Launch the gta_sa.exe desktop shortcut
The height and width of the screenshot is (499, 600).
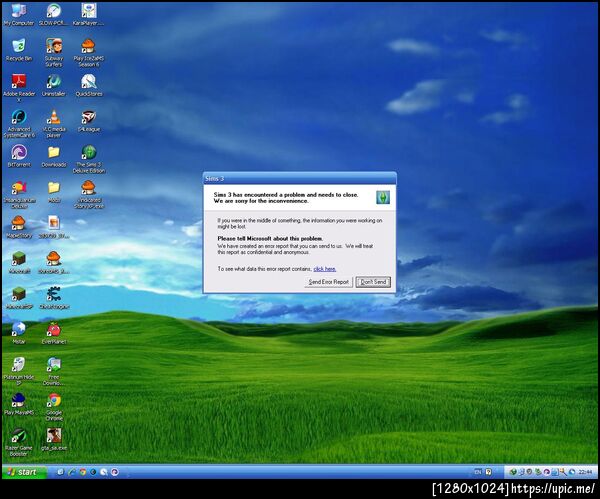click(54, 439)
